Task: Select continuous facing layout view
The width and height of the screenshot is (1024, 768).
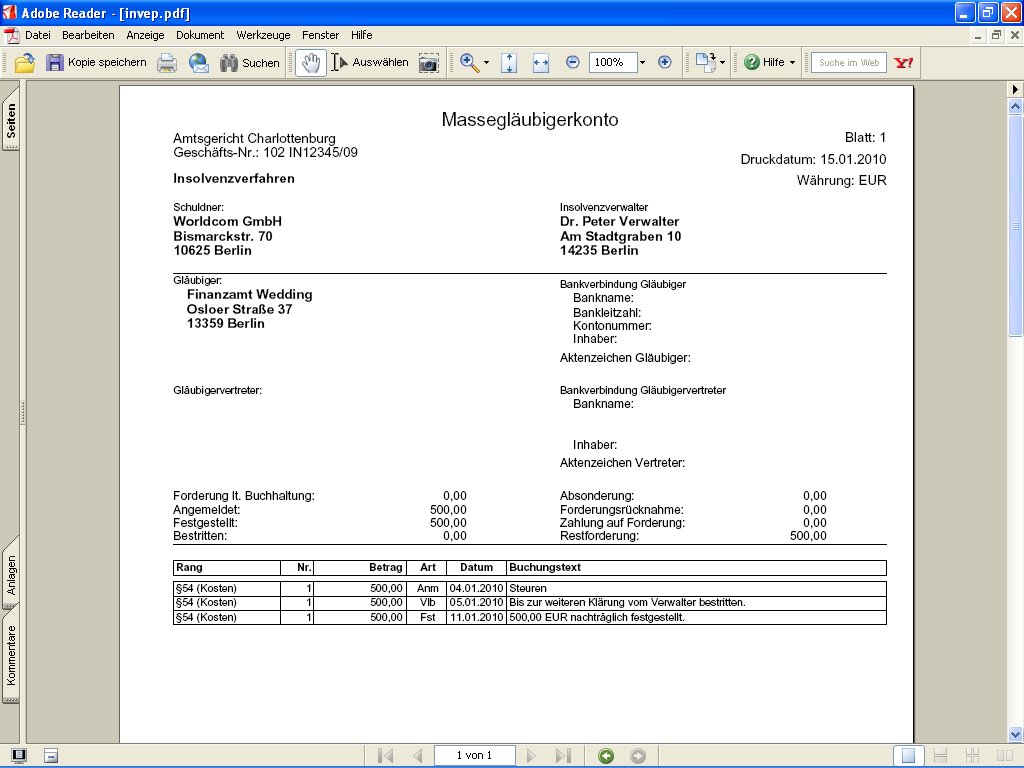Action: coord(972,756)
